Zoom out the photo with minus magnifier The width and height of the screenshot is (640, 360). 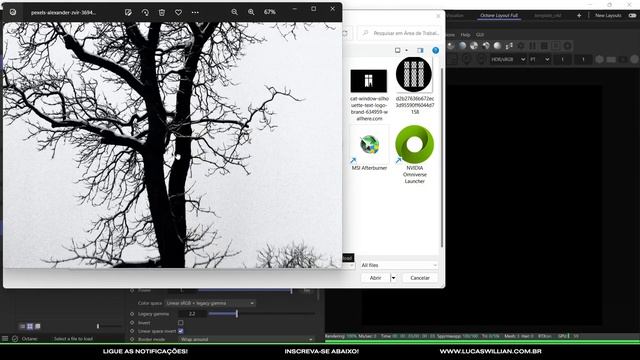[234, 12]
